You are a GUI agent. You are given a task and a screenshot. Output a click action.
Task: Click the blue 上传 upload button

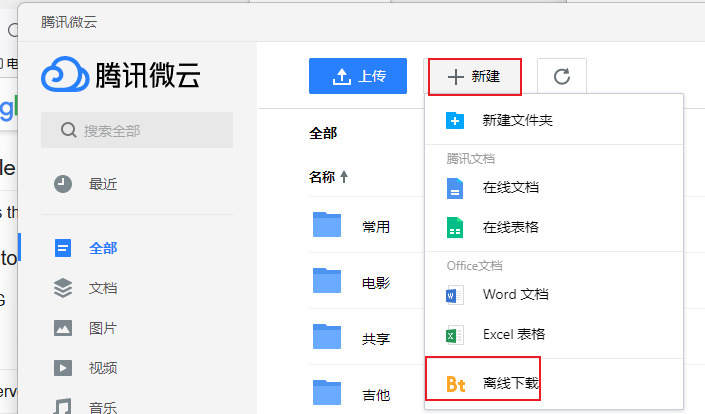coord(358,76)
